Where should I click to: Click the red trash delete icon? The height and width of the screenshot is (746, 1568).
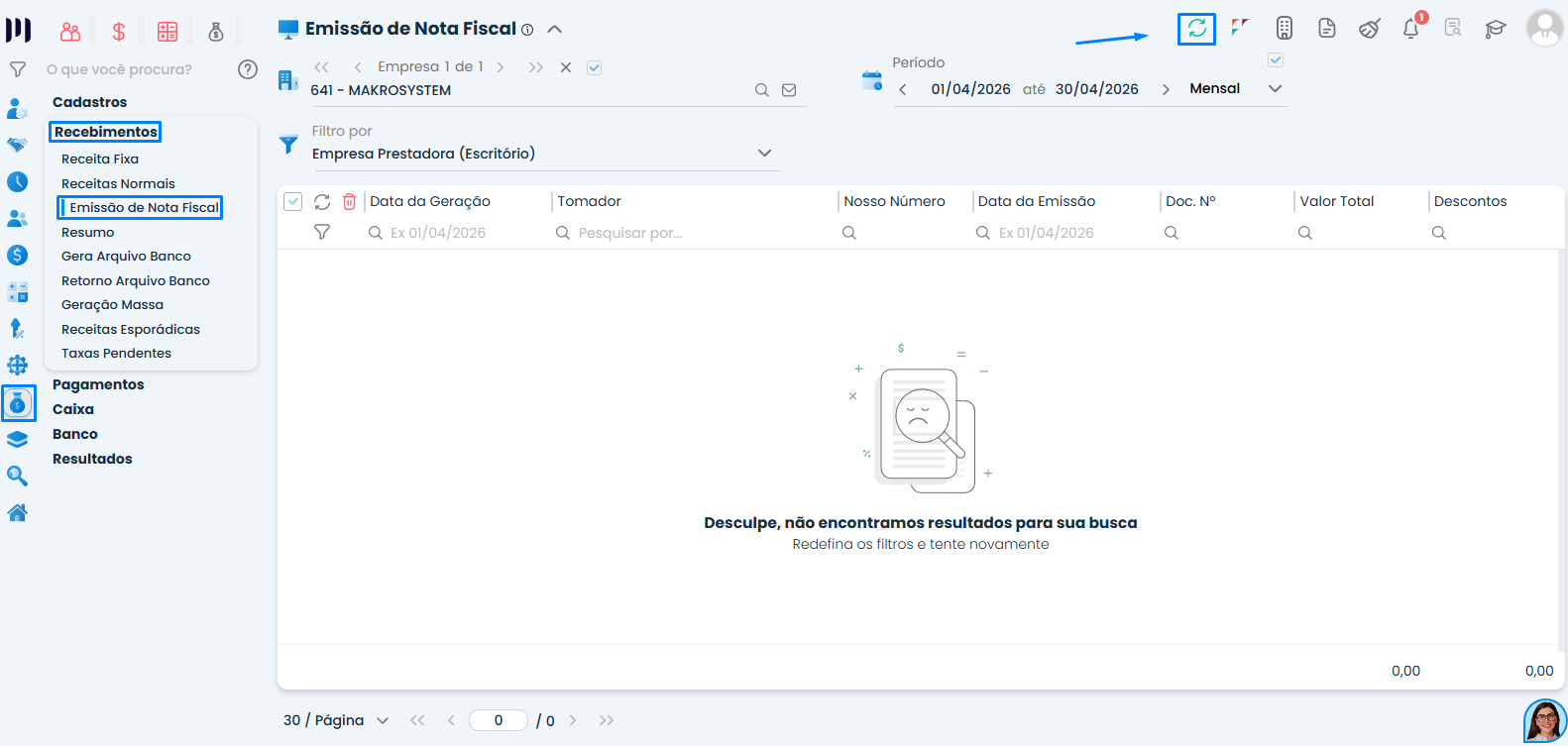pyautogui.click(x=349, y=202)
